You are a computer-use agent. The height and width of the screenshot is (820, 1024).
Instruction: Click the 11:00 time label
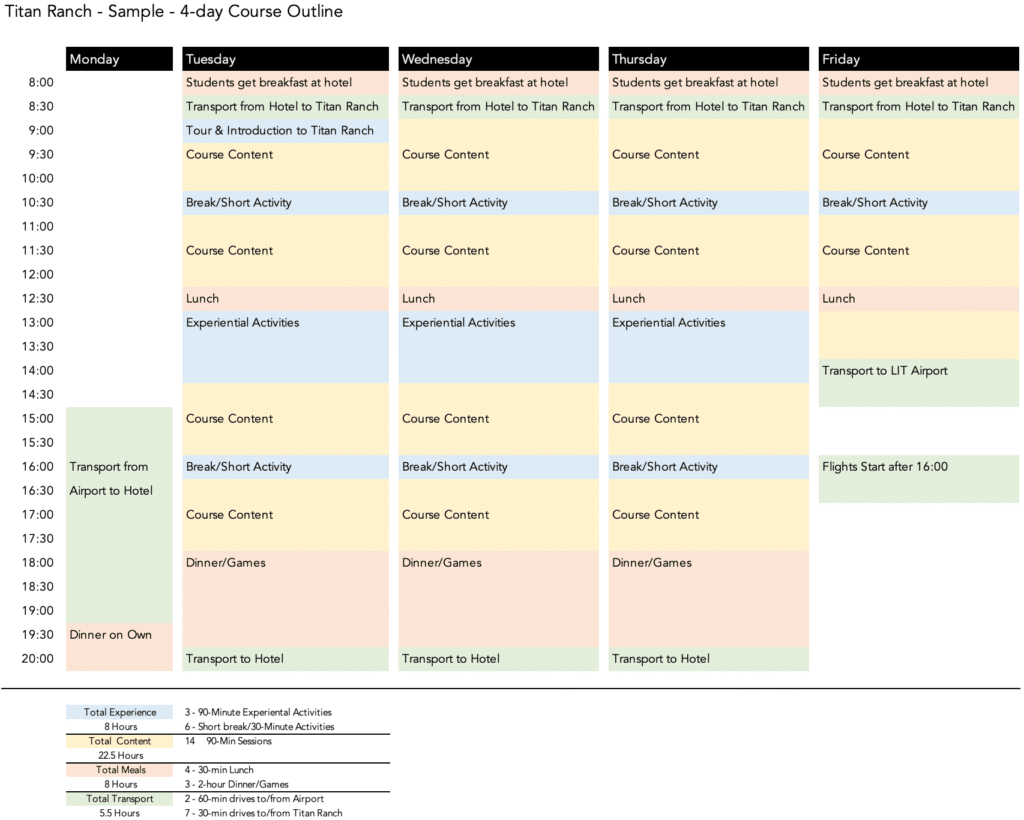[x=38, y=227]
